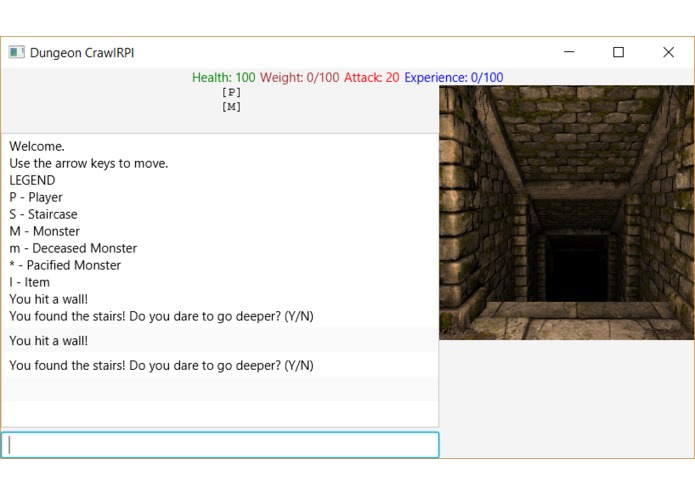Screen dimensions: 695x494
Task: Click the Dungeon CrawlRPI window icon
Action: 16,52
